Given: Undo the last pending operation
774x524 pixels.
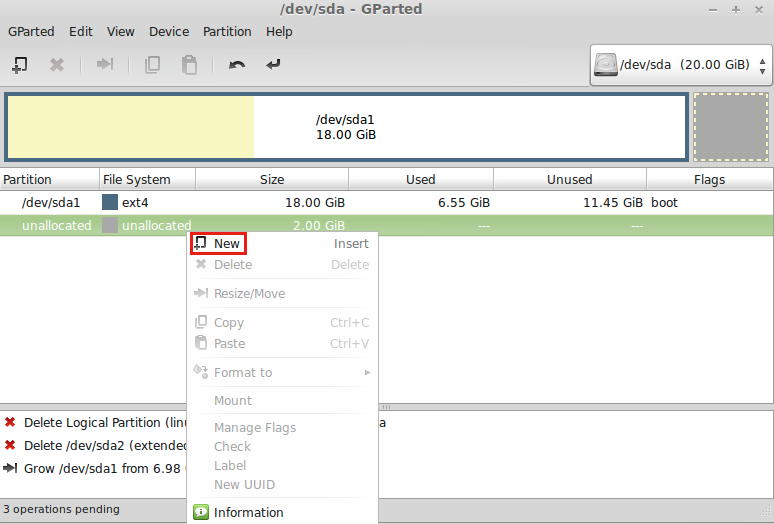Looking at the screenshot, I should point(237,65).
